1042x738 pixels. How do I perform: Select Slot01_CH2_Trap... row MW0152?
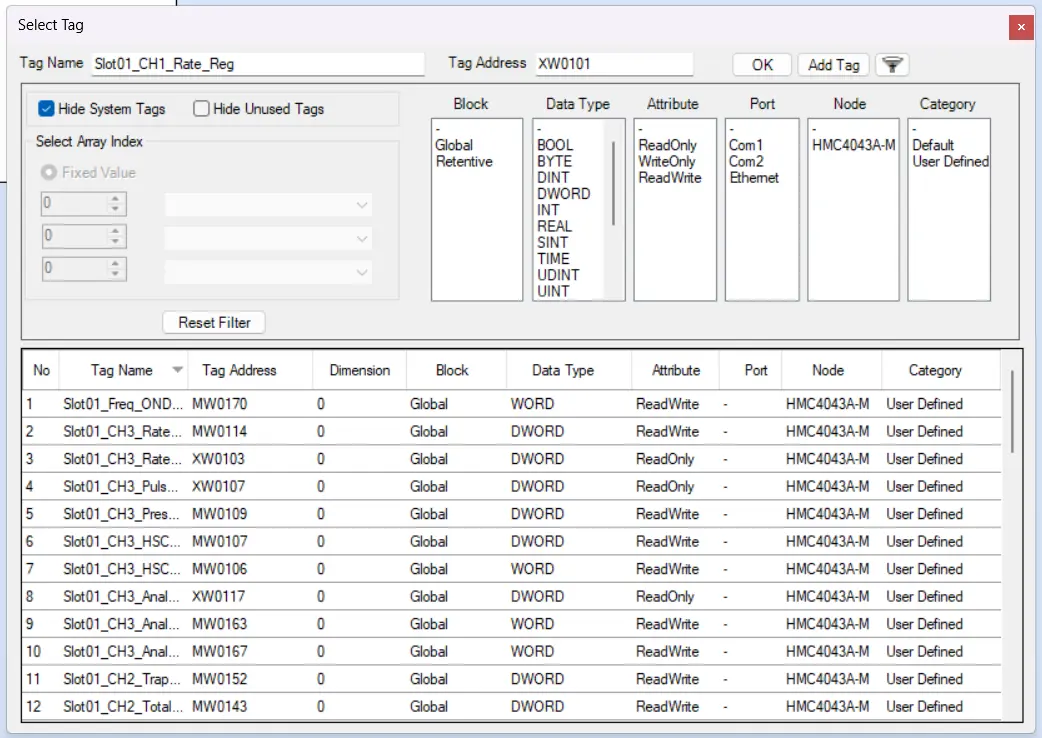tap(512, 679)
